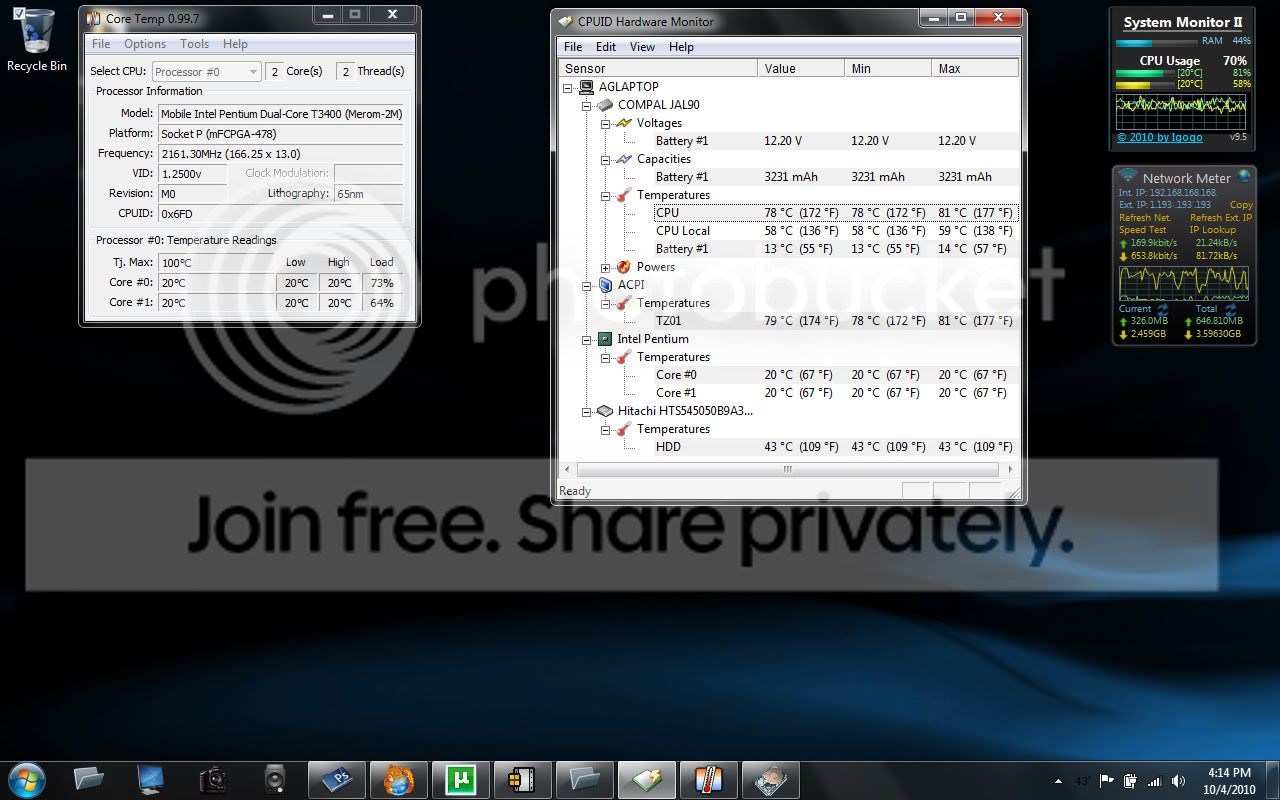
Task: Click the Windows Start orb
Action: click(27, 778)
